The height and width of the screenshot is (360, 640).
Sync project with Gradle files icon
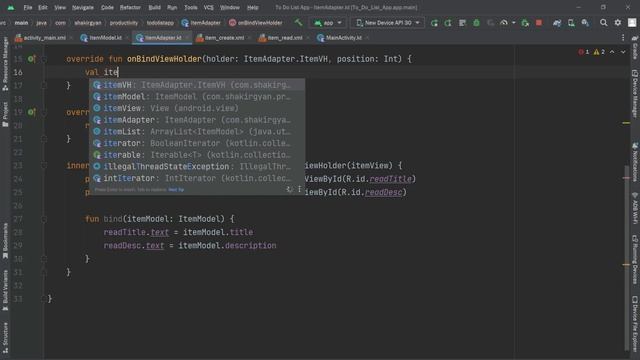[557, 23]
